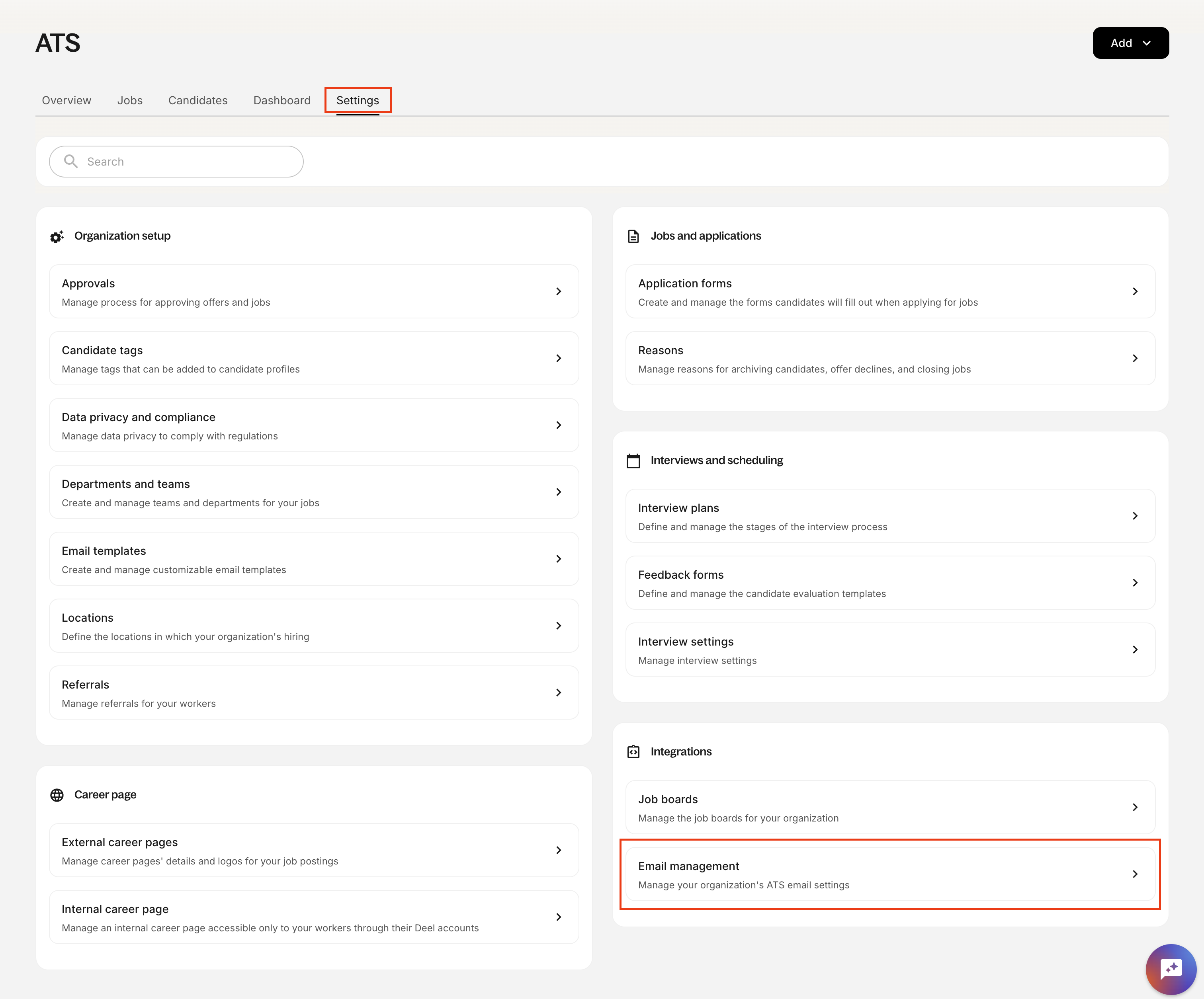Screen dimensions: 1204x999
Task: Click the search magnifier icon
Action: pyautogui.click(x=70, y=162)
